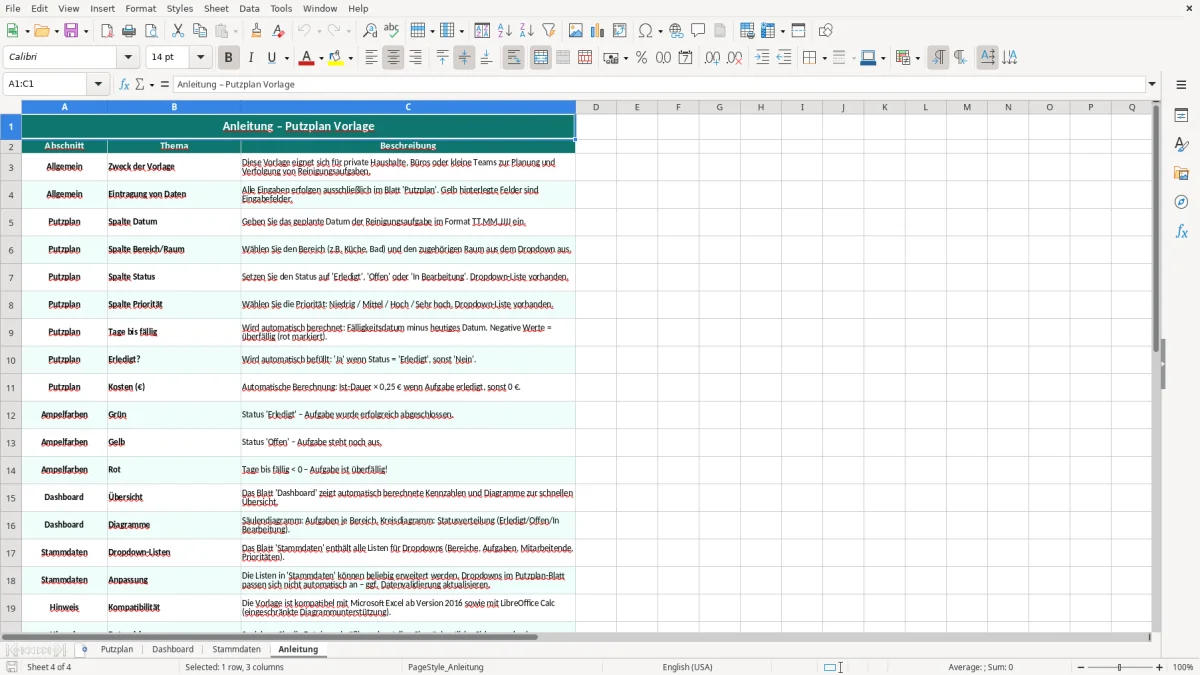Click the Format as Percent icon
The image size is (1200, 675).
click(x=641, y=58)
